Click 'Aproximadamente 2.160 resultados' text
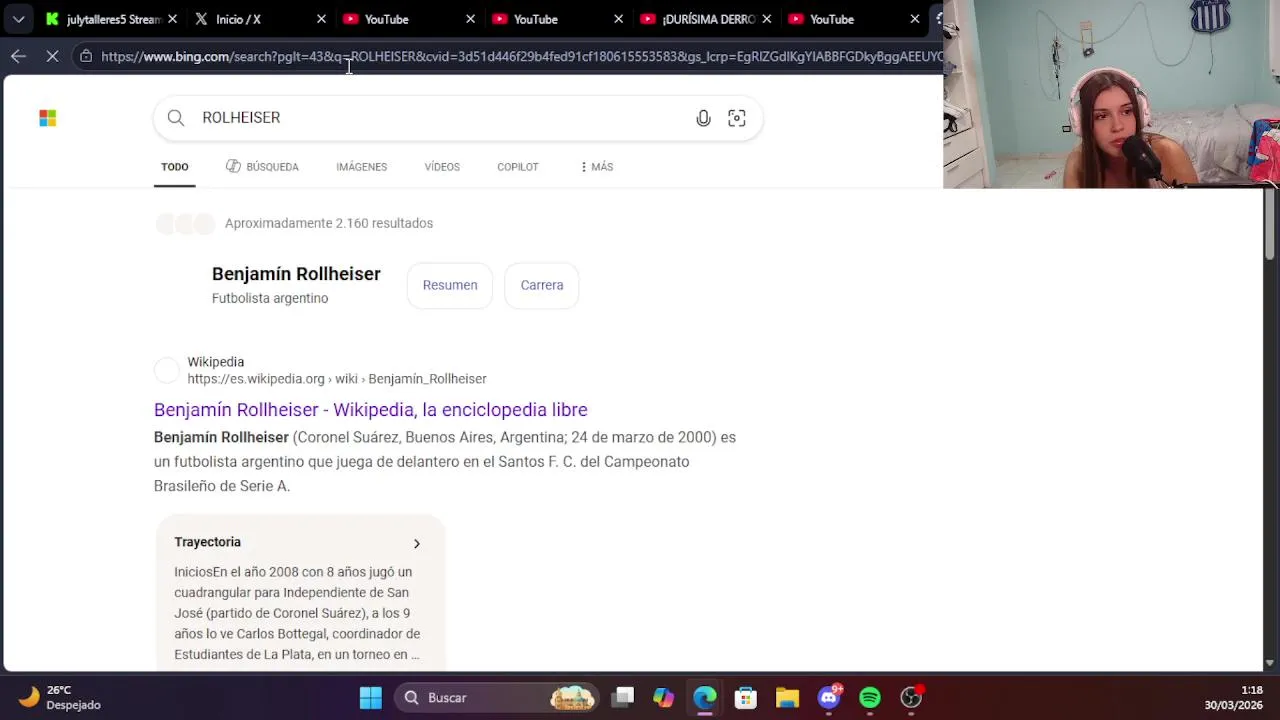The image size is (1280, 720). tap(329, 223)
